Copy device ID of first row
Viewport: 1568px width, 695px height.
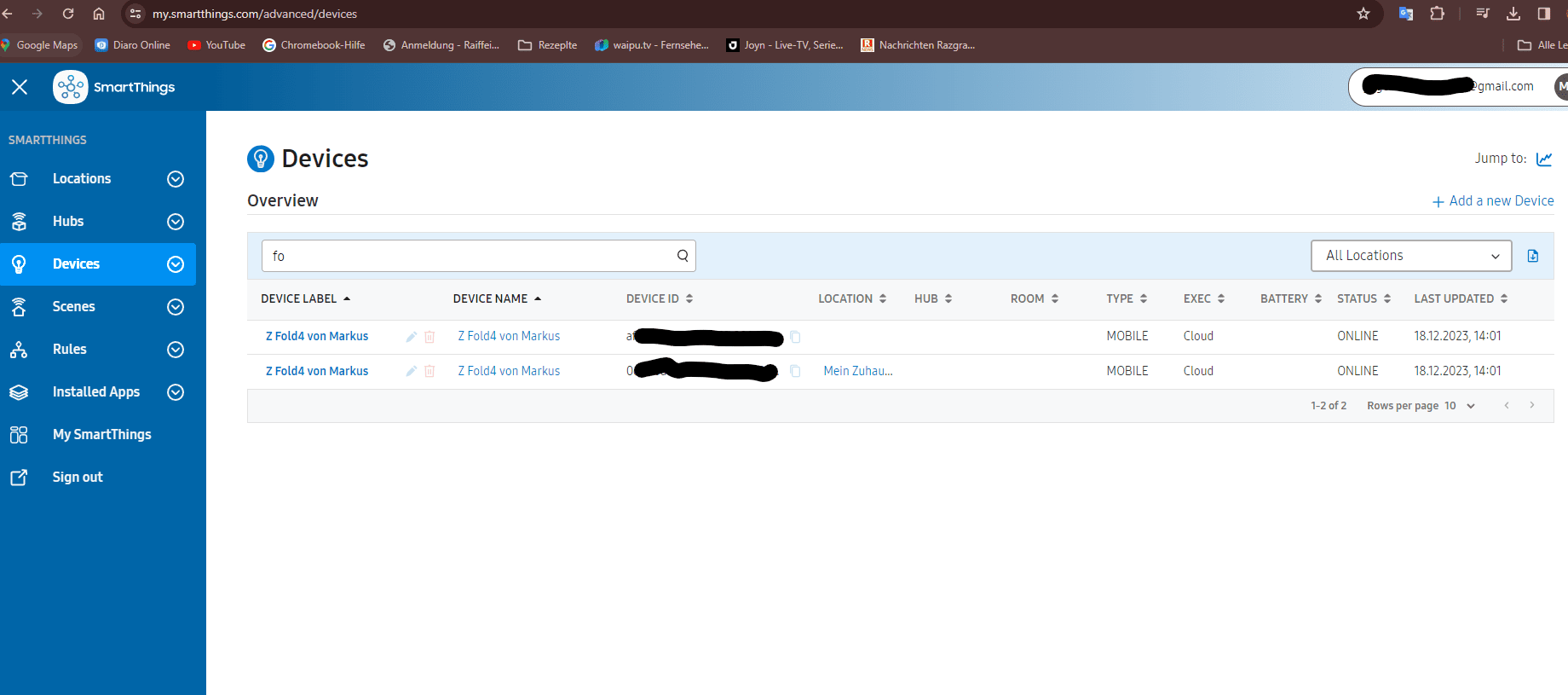pyautogui.click(x=795, y=337)
